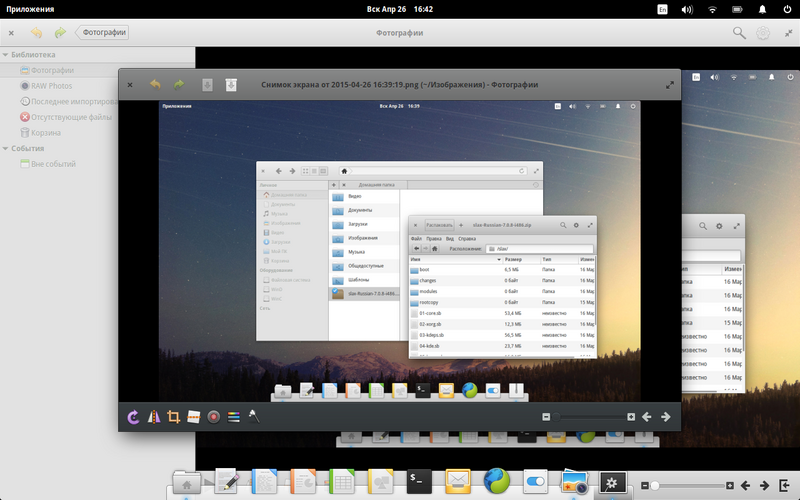Screen dimensions: 800x500
Task: Click zoom in in library bottom toolbar
Action: click(x=730, y=485)
